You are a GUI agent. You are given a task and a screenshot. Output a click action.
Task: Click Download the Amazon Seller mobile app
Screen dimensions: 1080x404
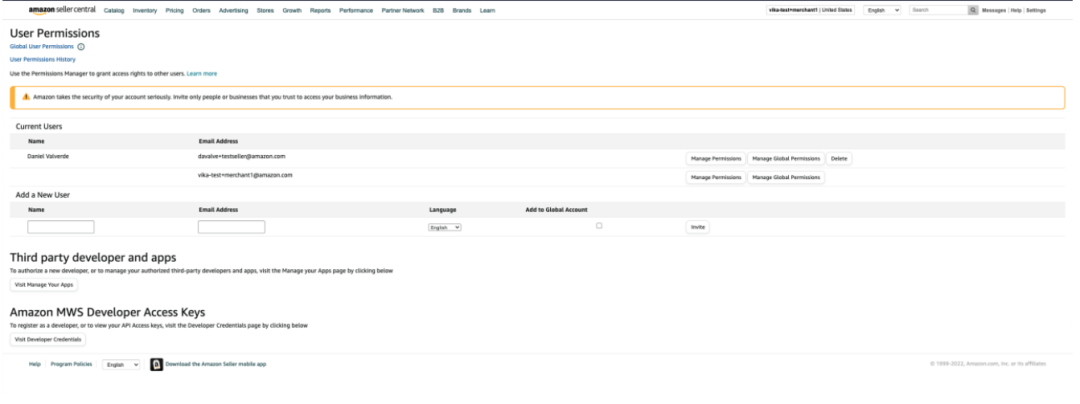(216, 364)
